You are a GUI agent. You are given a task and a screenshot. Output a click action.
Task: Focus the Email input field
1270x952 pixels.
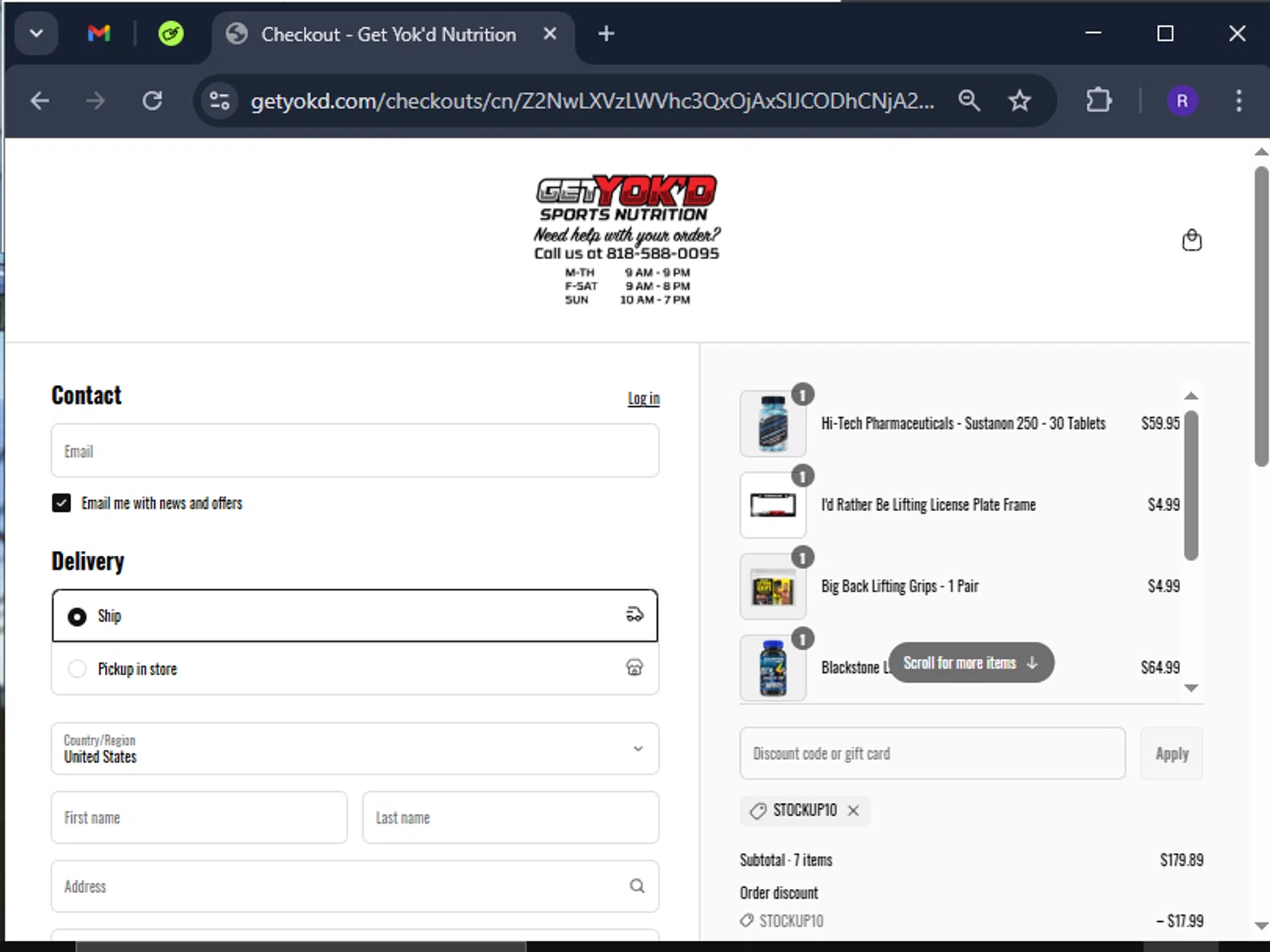[x=355, y=451]
